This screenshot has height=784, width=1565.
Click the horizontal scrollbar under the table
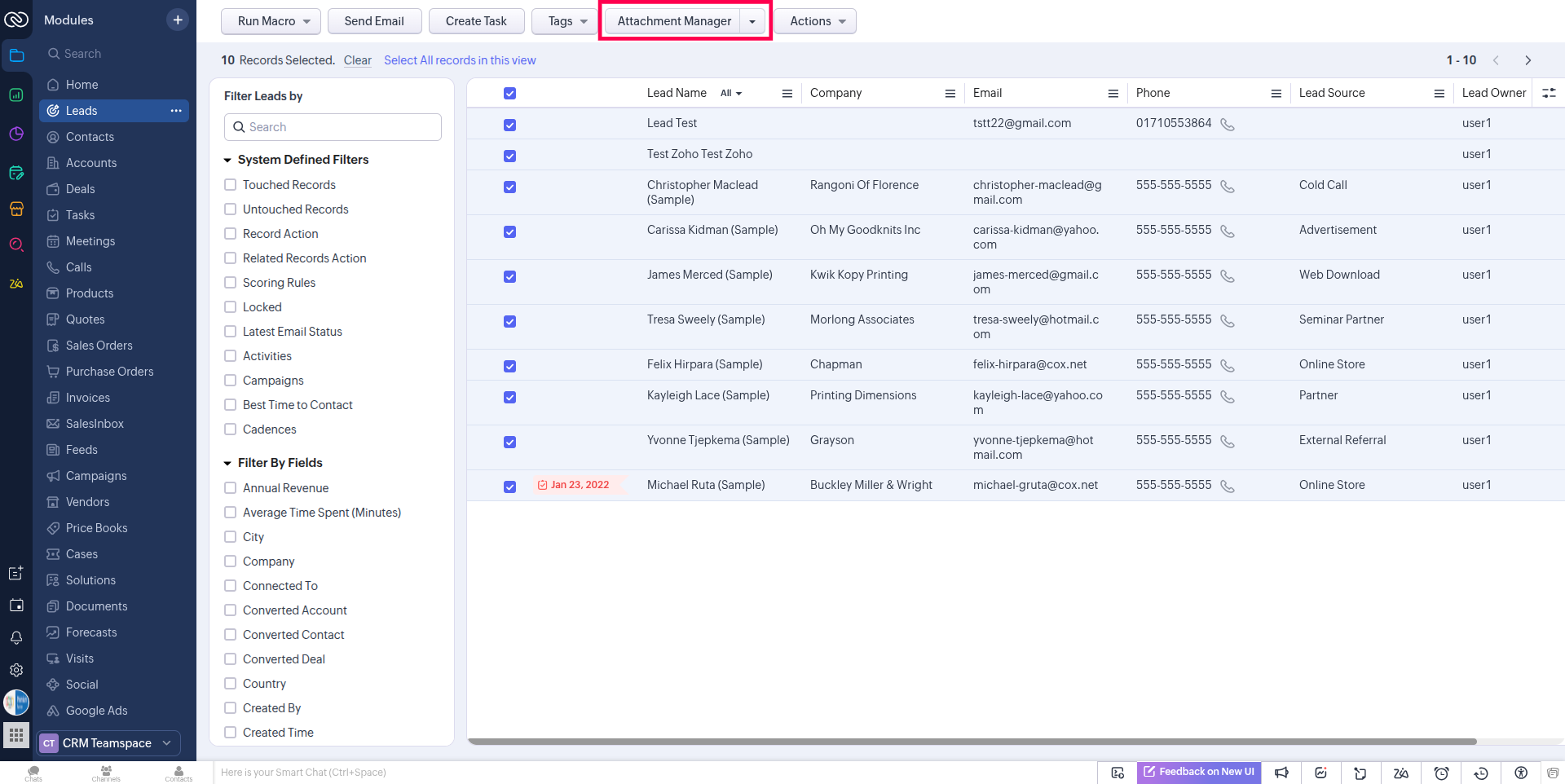click(x=972, y=742)
